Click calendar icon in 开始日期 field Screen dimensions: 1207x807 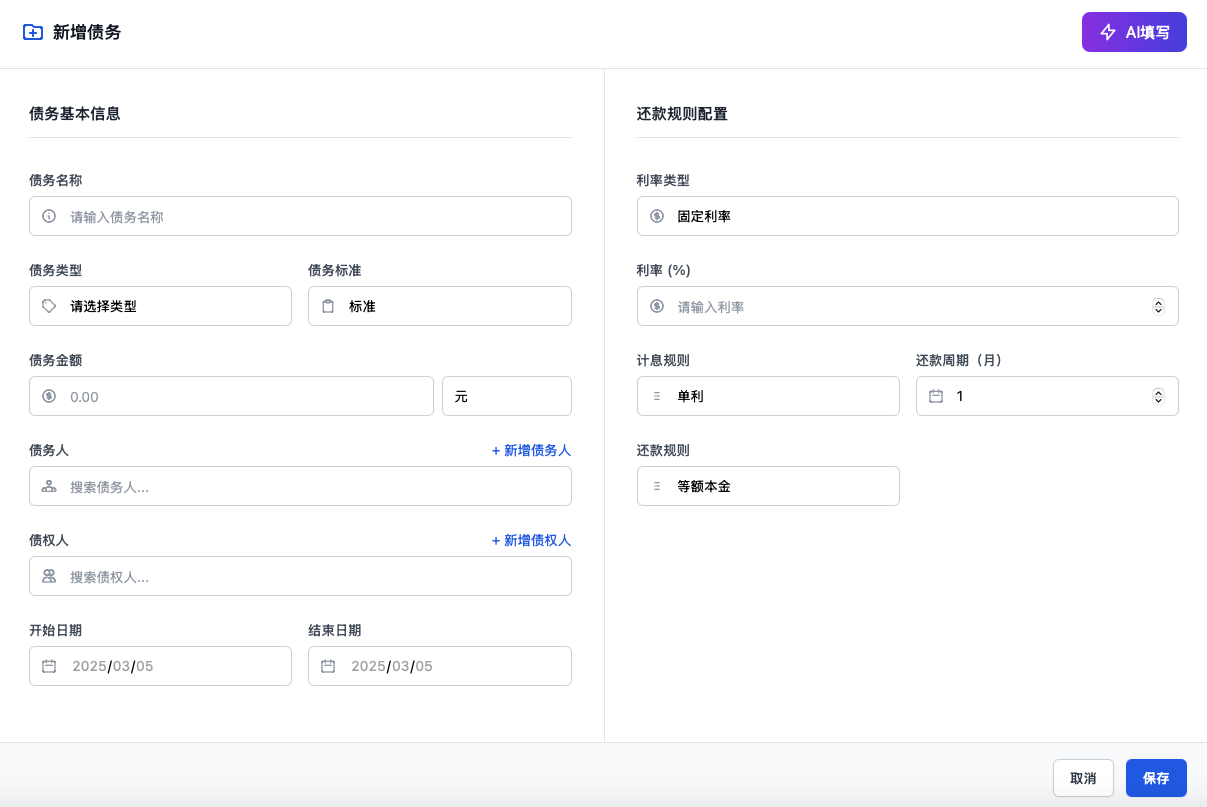(x=49, y=666)
